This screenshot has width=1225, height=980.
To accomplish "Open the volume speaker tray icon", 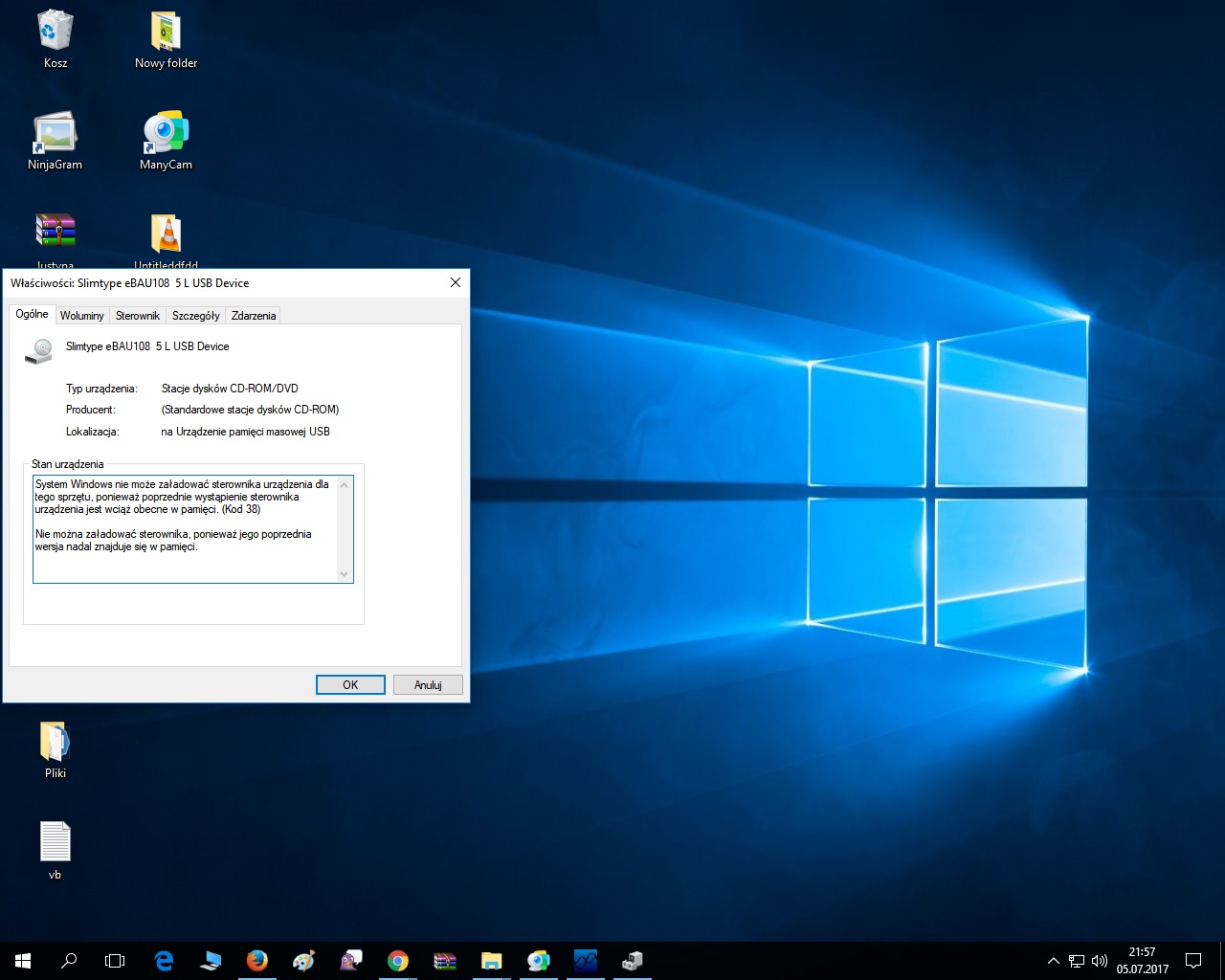I will pos(1100,960).
